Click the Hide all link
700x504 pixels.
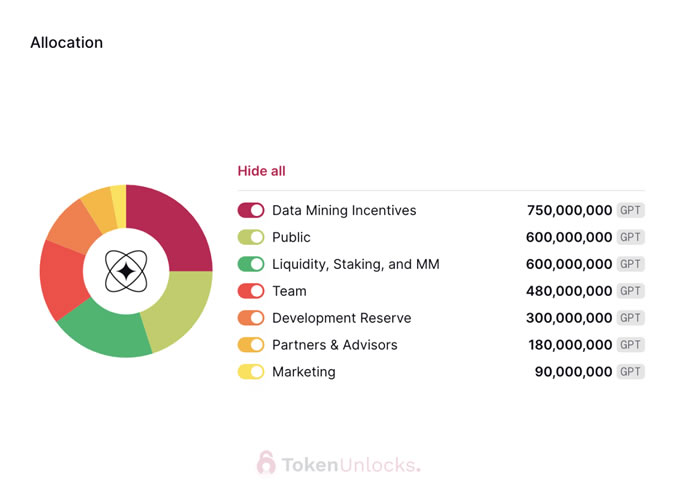[x=261, y=171]
